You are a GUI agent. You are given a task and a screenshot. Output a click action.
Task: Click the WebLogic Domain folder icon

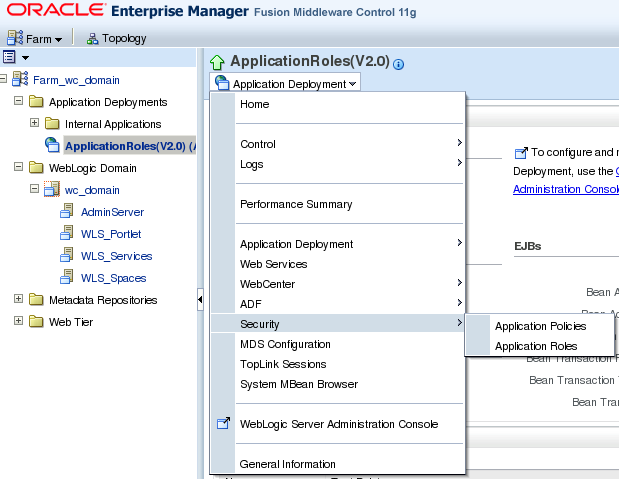[x=36, y=167]
